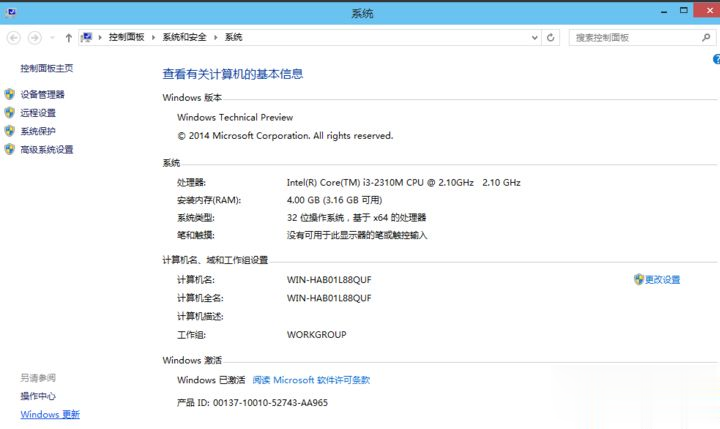The height and width of the screenshot is (429, 720).
Task: Open 设备管理器 from the sidebar
Action: [42, 95]
